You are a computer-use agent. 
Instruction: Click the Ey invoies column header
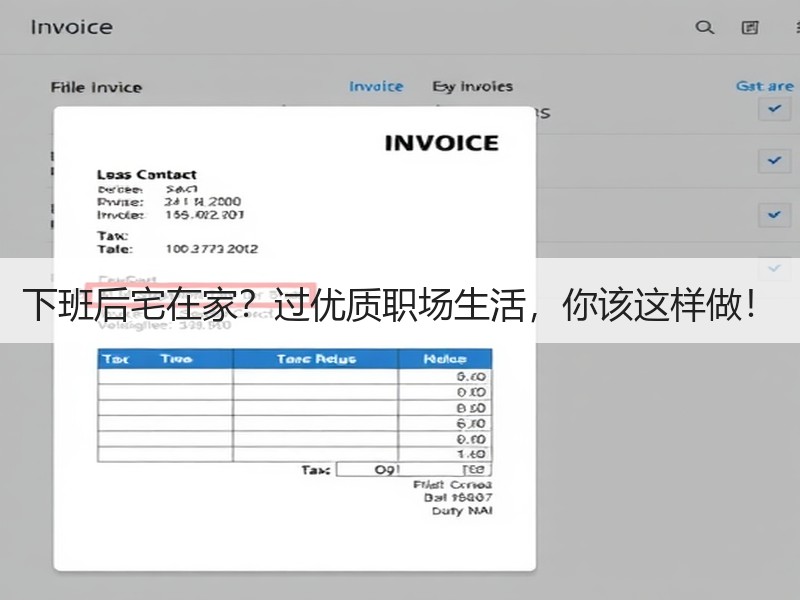(472, 86)
